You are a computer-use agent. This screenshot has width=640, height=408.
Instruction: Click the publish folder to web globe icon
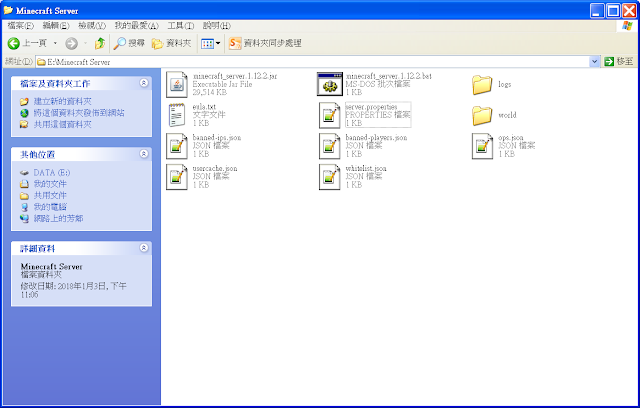tap(24, 113)
